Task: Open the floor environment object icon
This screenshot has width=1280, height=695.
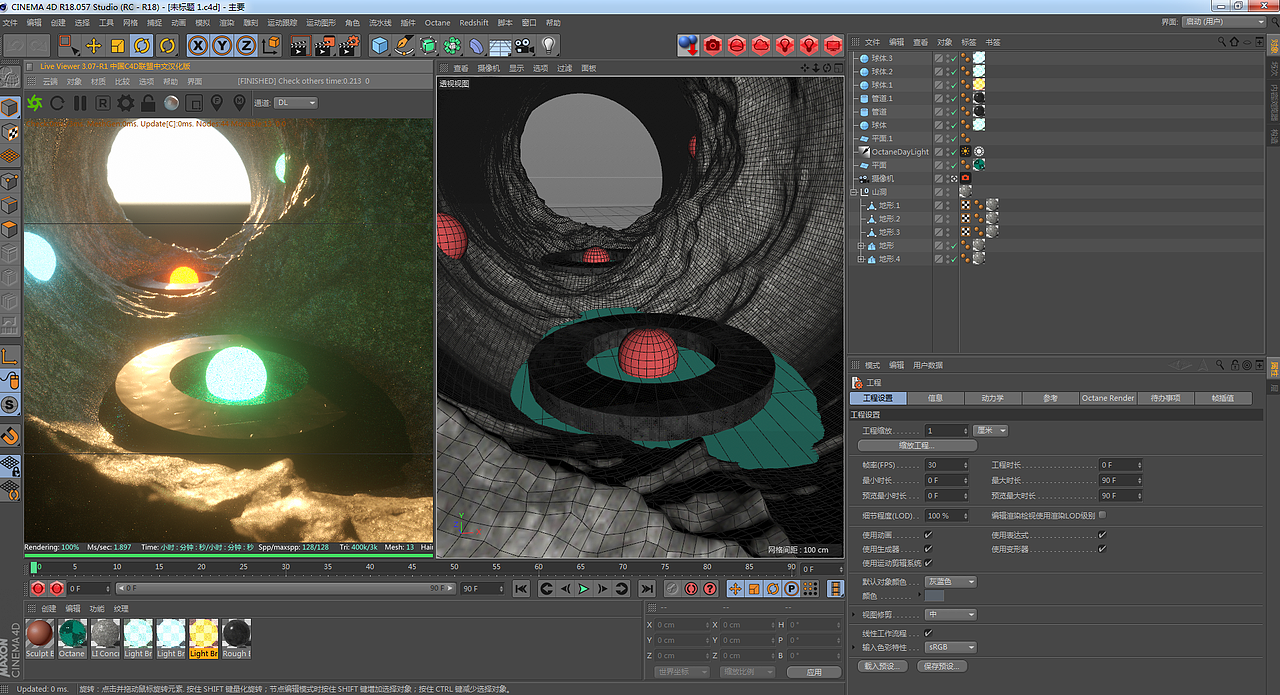Action: pyautogui.click(x=500, y=45)
